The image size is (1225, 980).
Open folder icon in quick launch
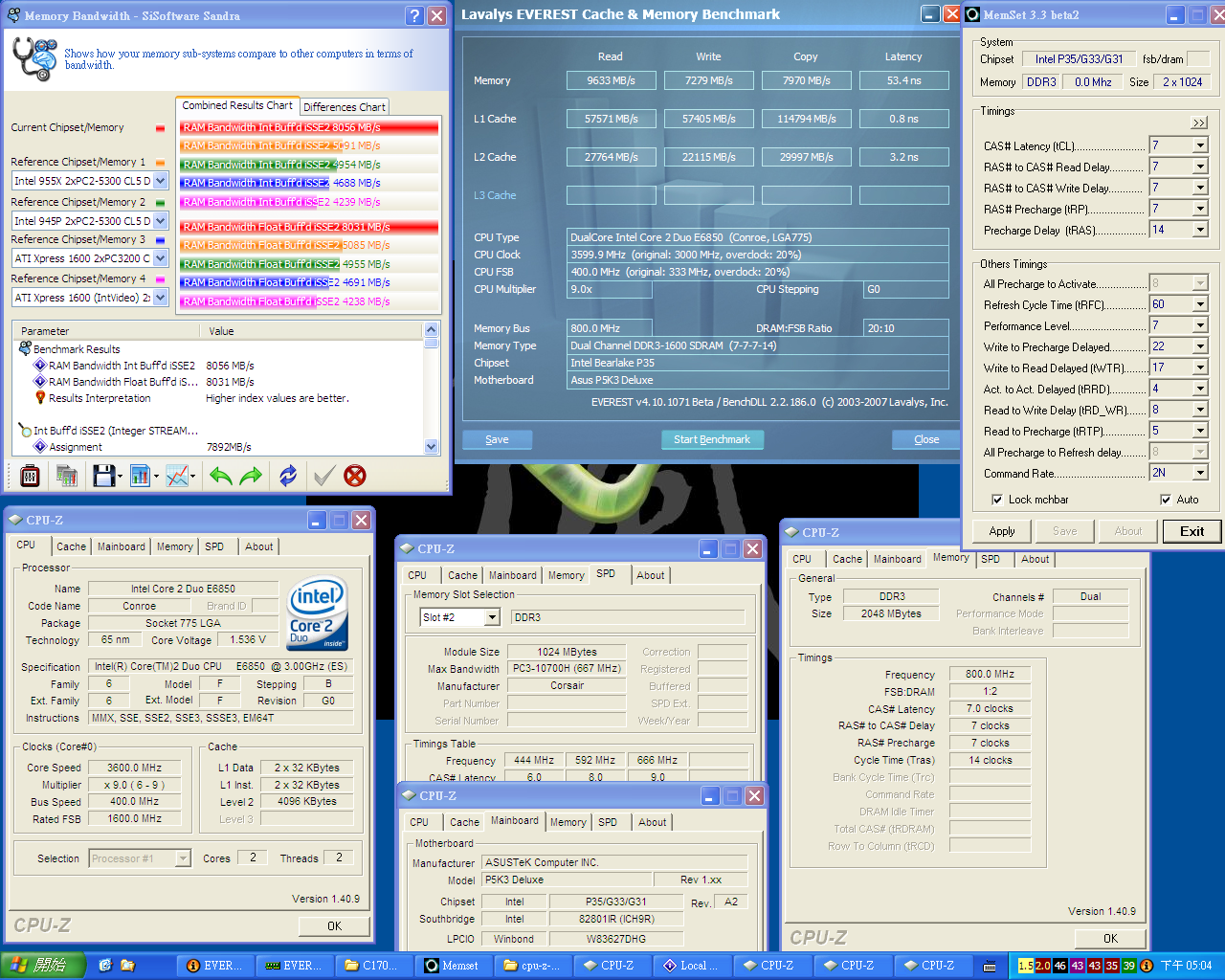(127, 966)
